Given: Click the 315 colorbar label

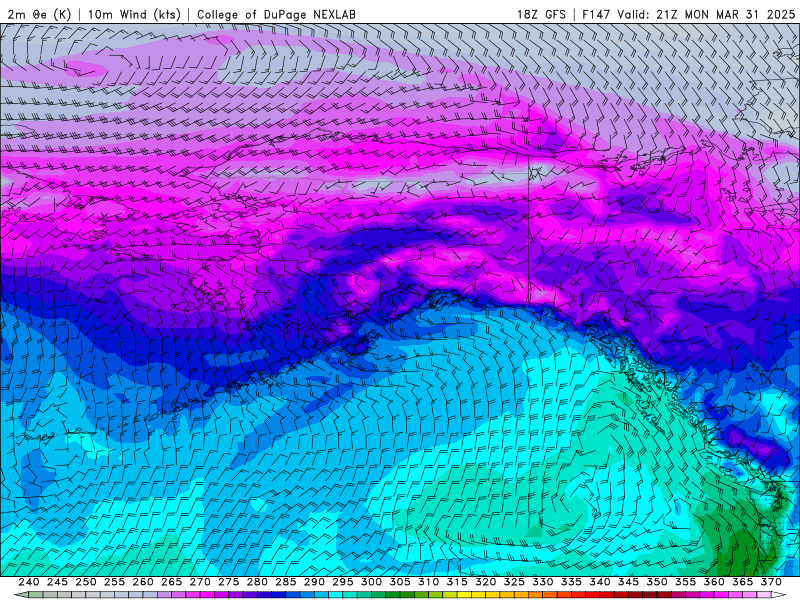Looking at the screenshot, I should (x=457, y=582).
